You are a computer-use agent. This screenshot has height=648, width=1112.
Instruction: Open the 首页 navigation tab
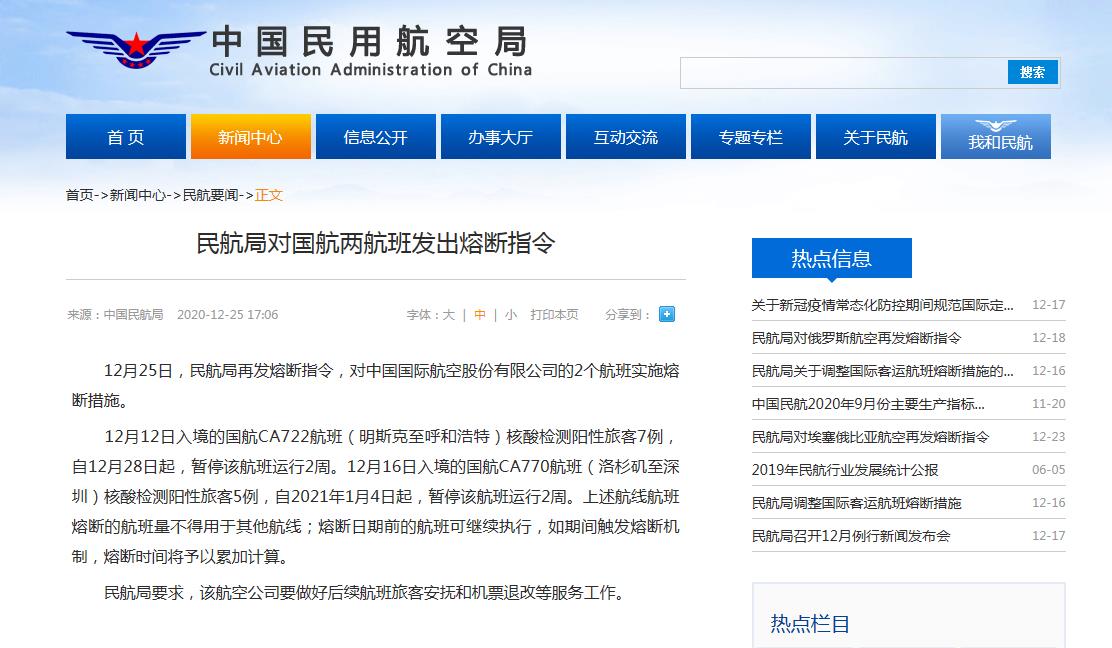(126, 137)
